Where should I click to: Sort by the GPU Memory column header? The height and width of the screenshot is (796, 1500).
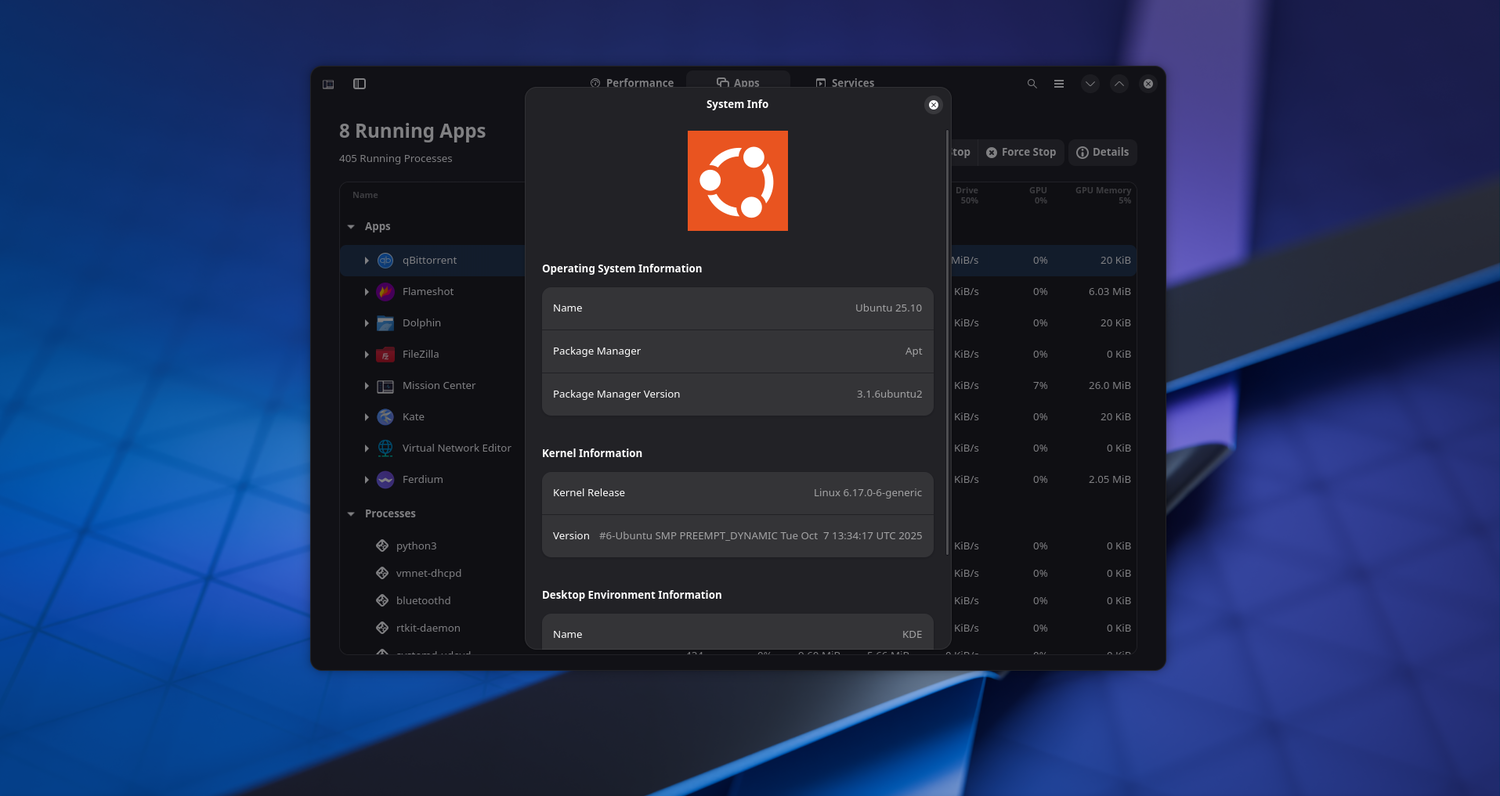1103,195
